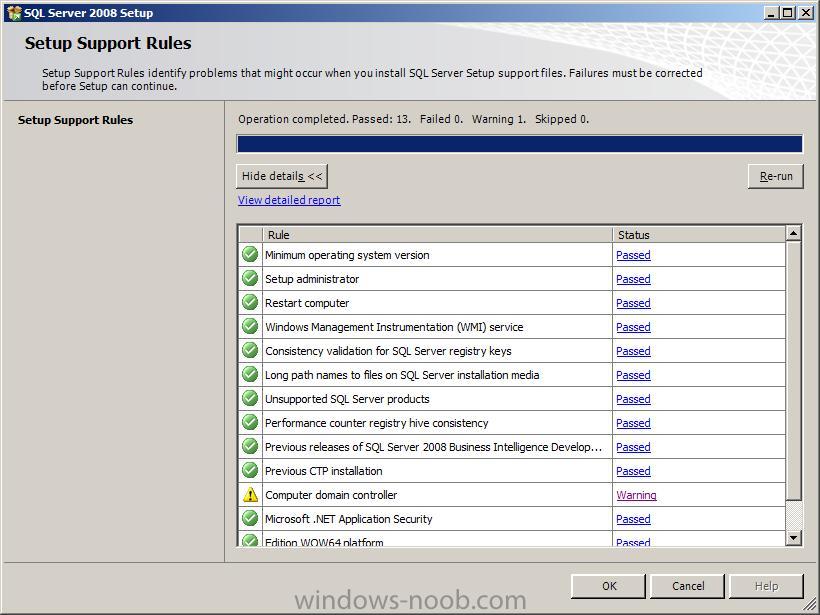The width and height of the screenshot is (820, 615).
Task: Click the green check icon beside Setup administrator
Action: pyautogui.click(x=250, y=279)
